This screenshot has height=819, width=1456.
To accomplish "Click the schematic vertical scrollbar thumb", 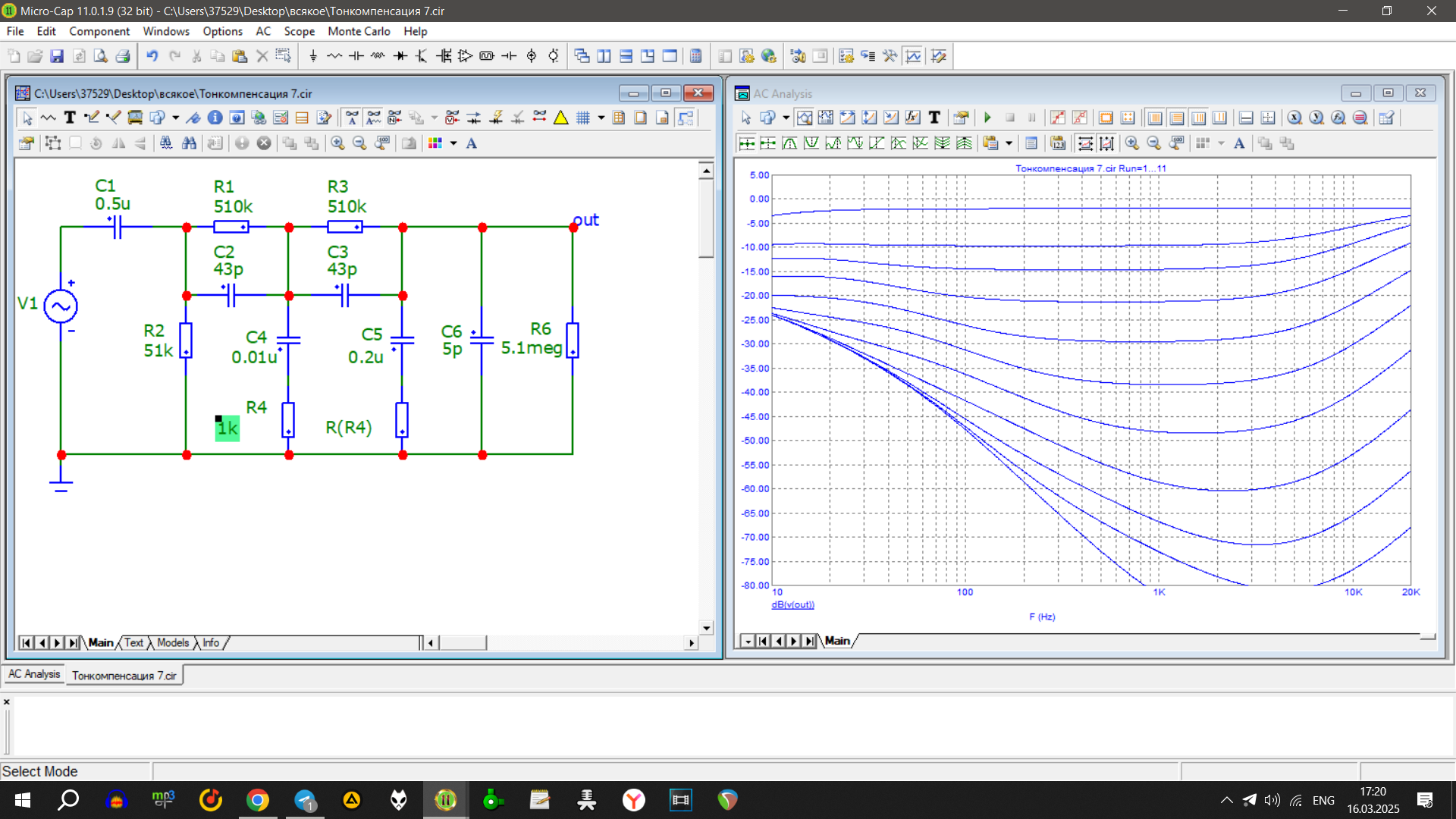I will (706, 220).
